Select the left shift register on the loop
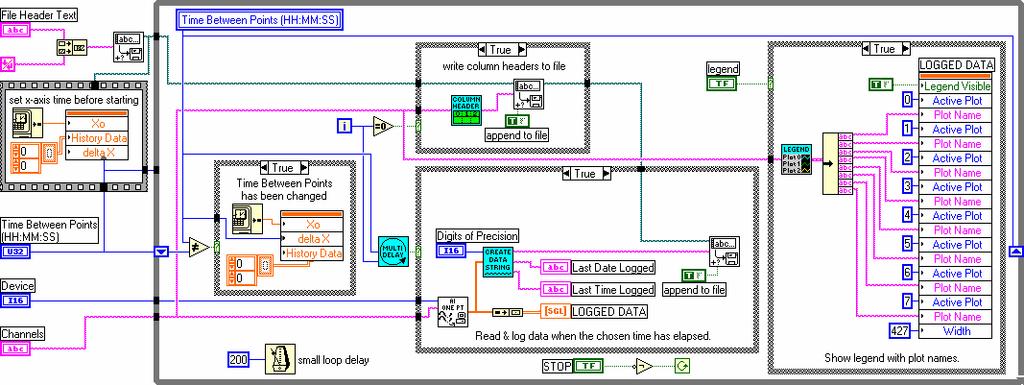 click(x=161, y=252)
